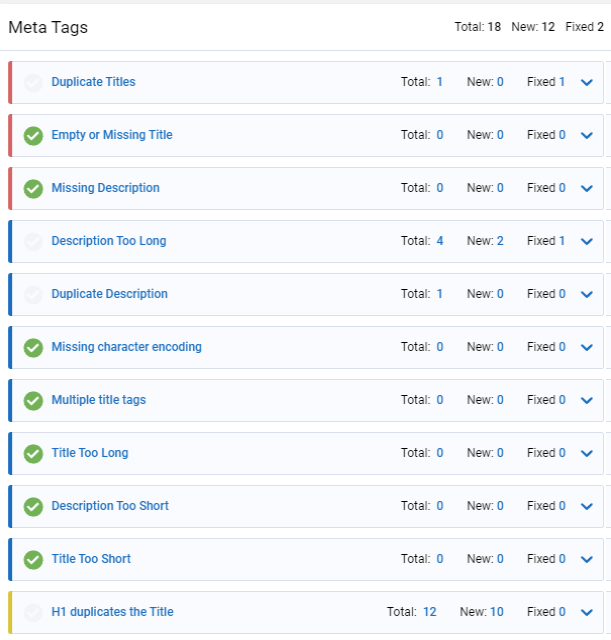Click green checkmark beside Empty or Missing Title

pos(33,136)
